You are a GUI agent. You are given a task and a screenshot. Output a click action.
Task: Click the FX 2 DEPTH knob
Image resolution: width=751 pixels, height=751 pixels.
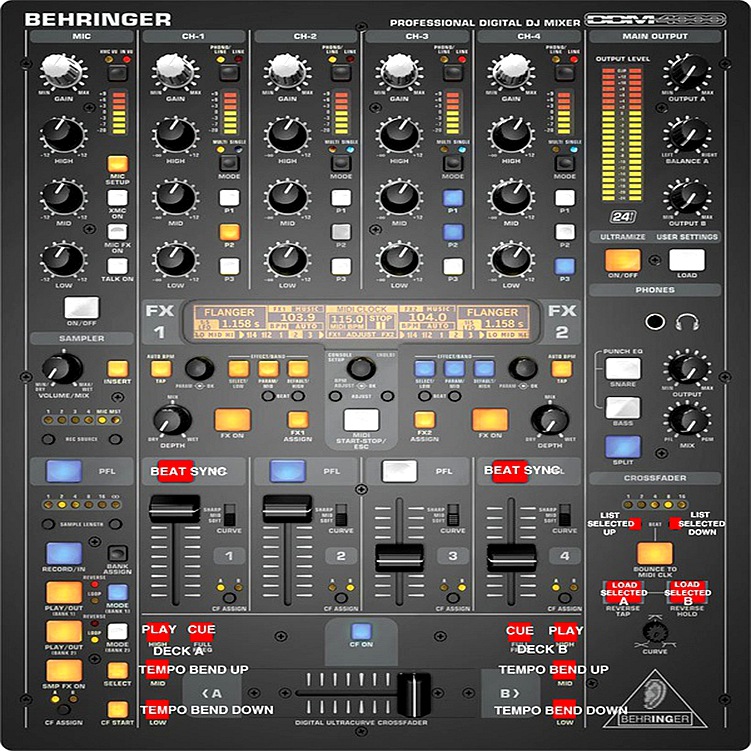click(x=550, y=420)
